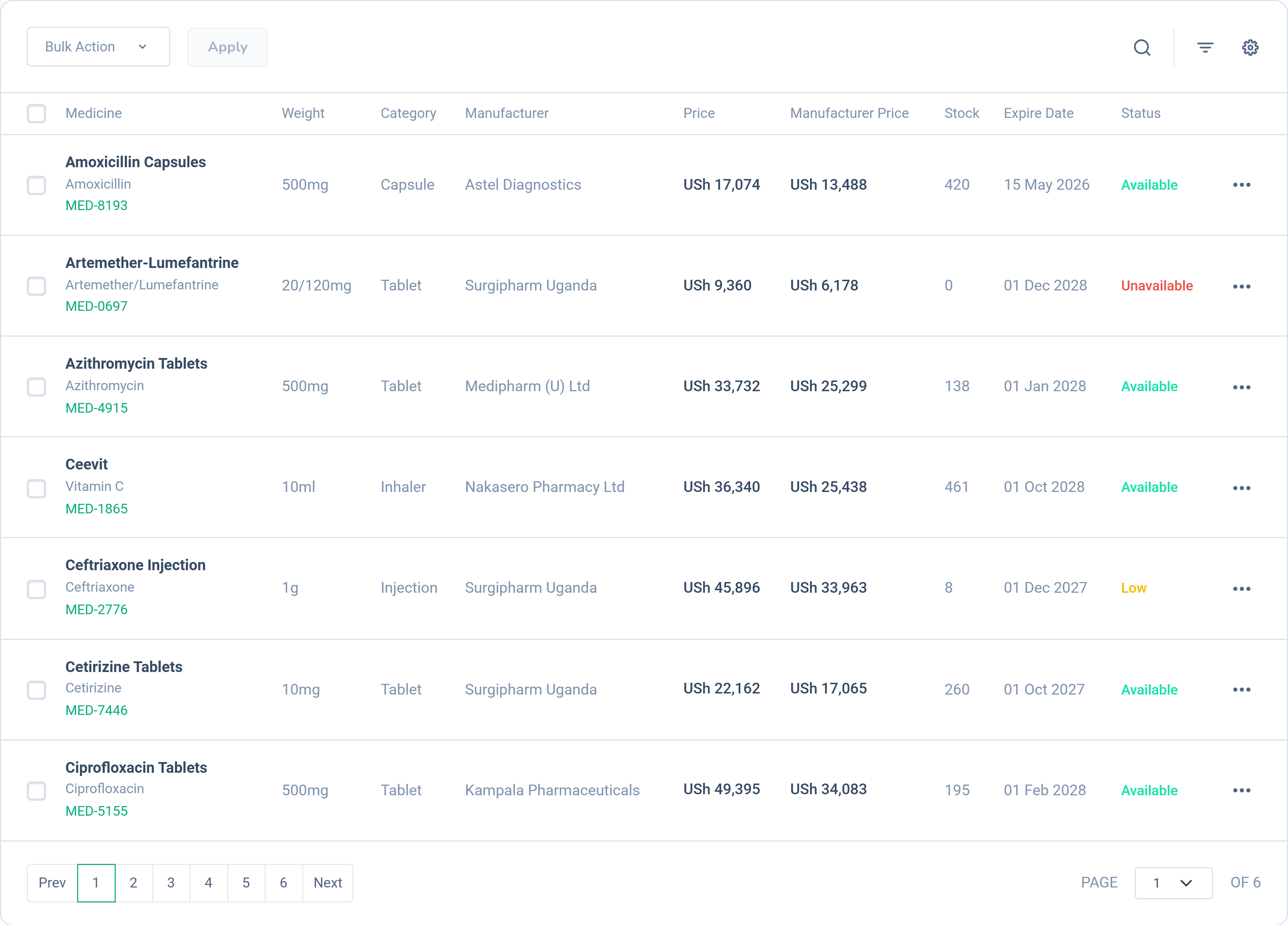
Task: Click the Unavailable status label
Action: [x=1157, y=286]
